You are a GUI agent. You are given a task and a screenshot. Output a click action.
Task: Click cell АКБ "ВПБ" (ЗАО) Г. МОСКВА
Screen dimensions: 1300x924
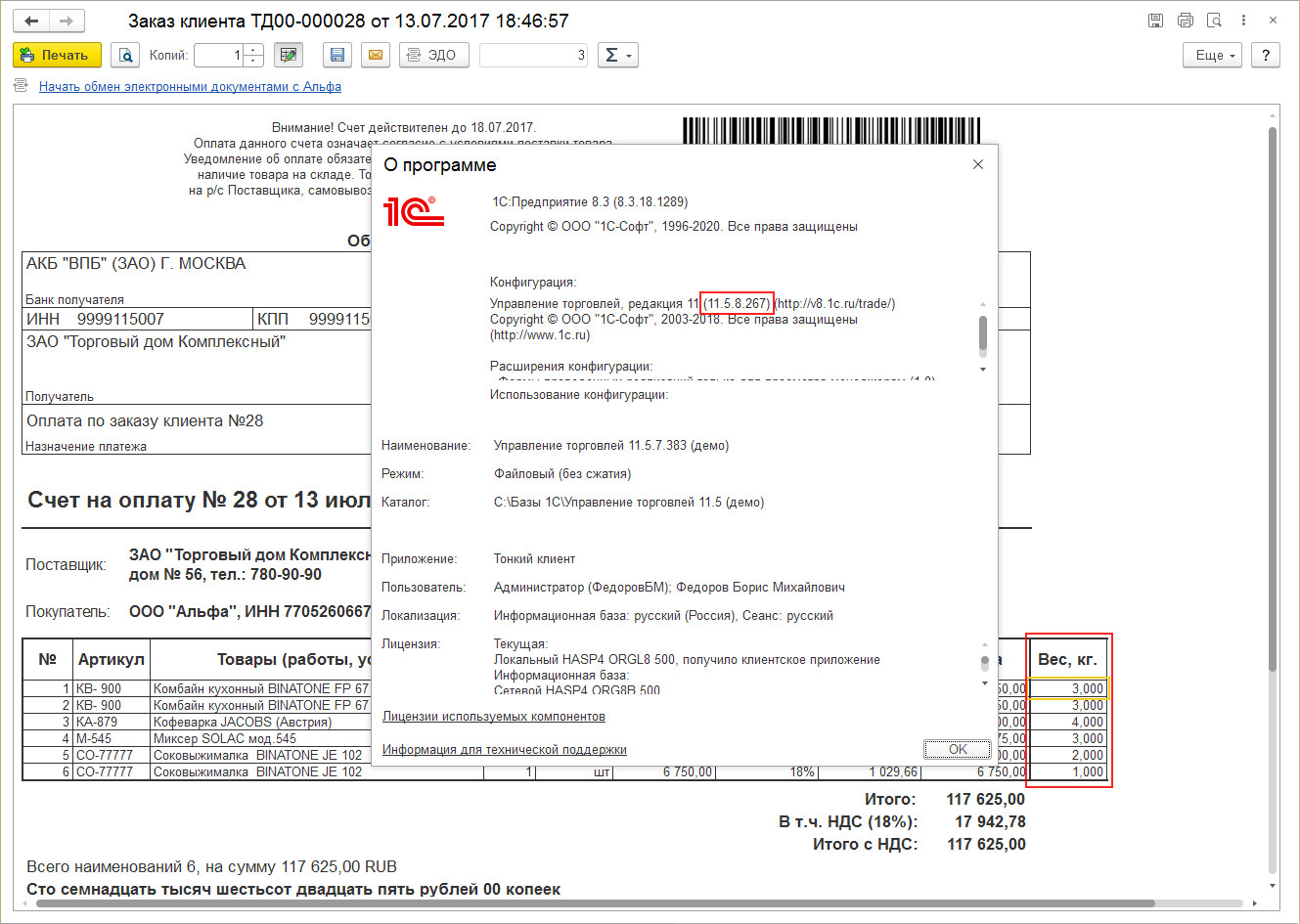tap(136, 263)
